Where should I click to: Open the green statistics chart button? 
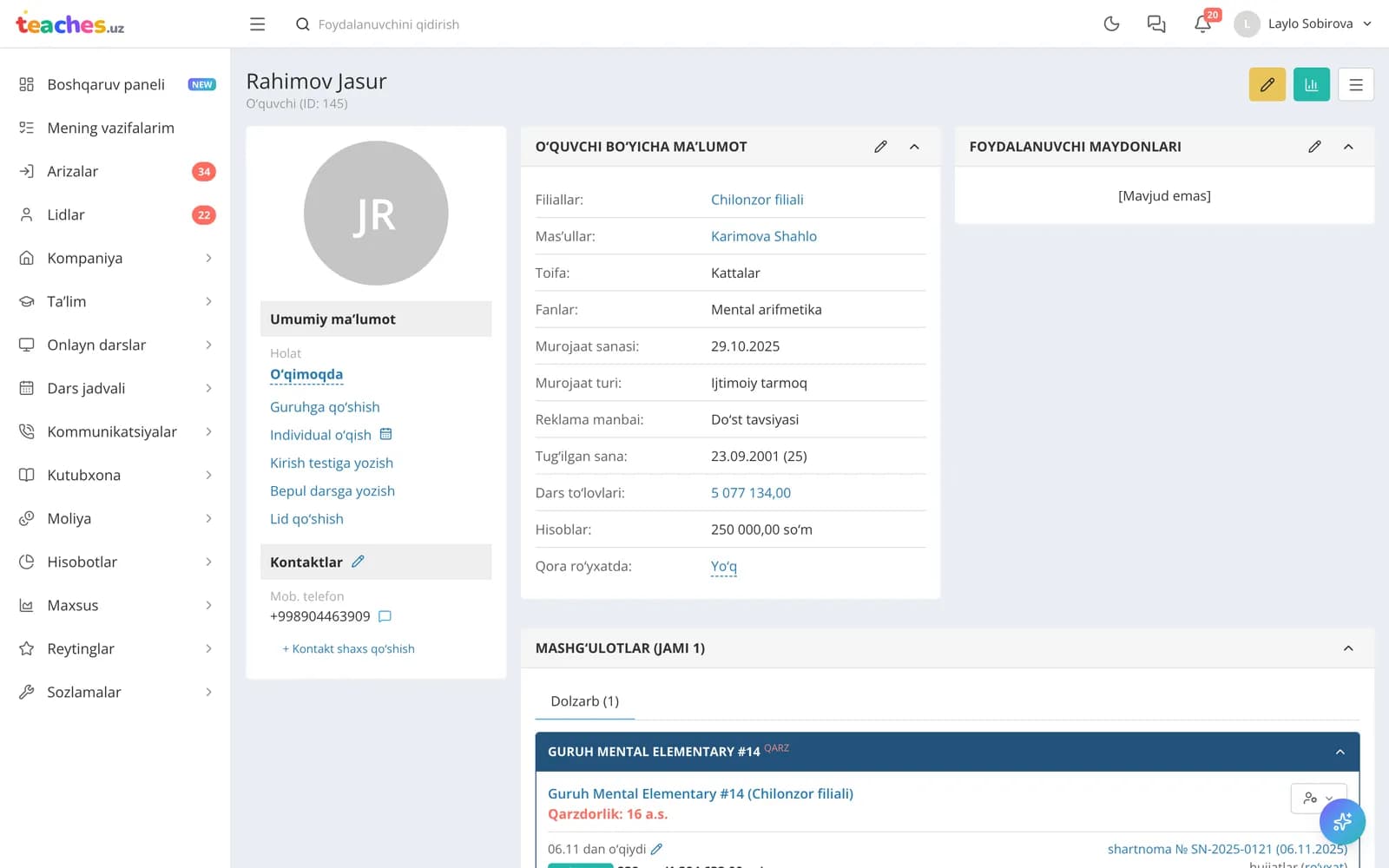[x=1312, y=85]
